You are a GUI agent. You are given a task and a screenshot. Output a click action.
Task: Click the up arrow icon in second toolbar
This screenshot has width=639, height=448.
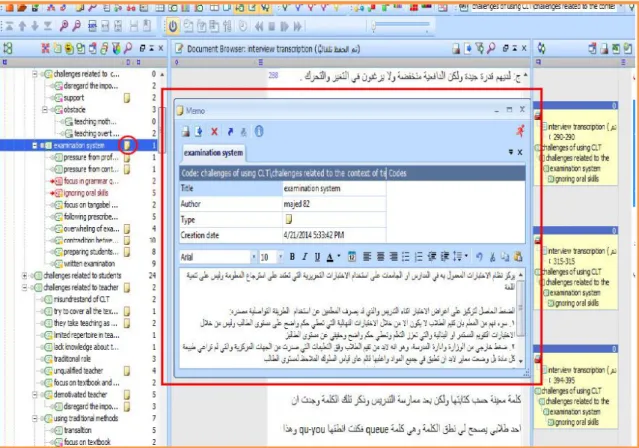click(x=22, y=26)
